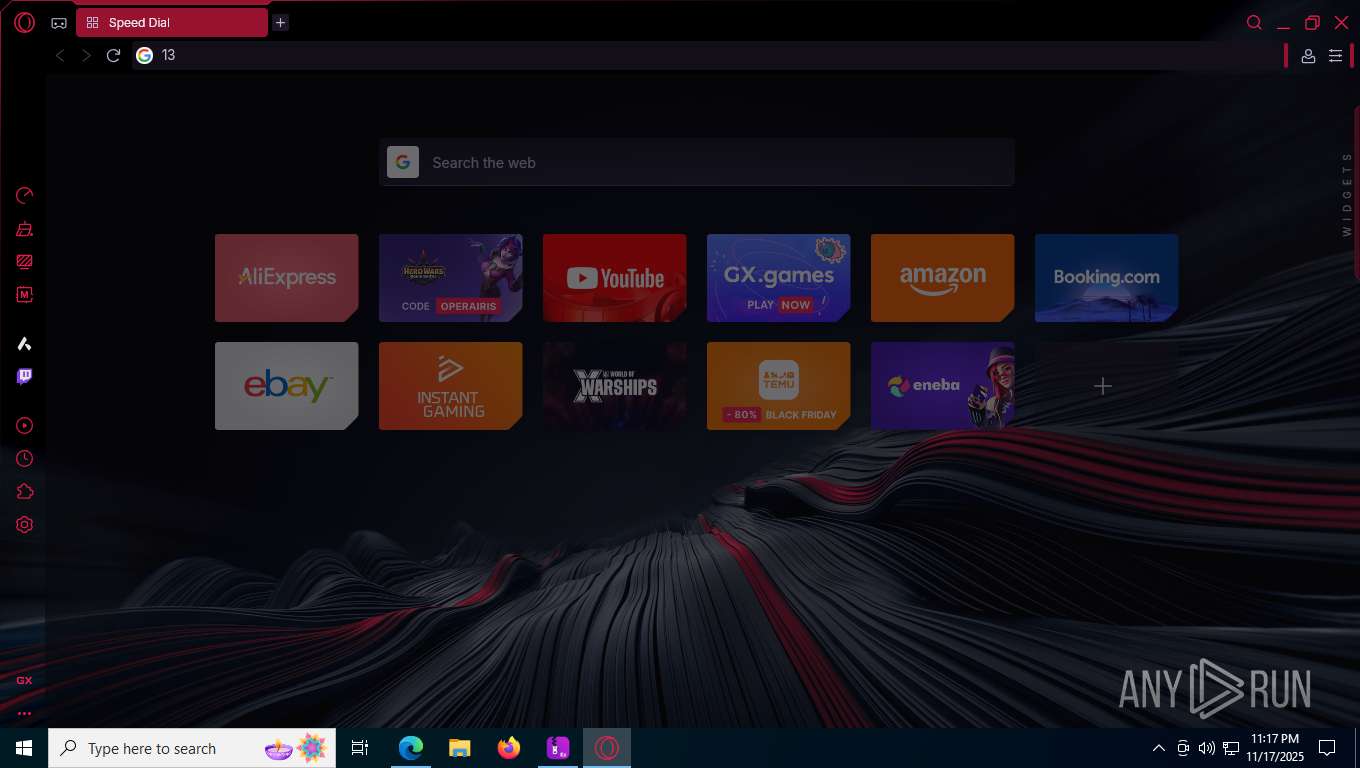Open the search tabs magnifier icon
1360x768 pixels.
click(1254, 22)
